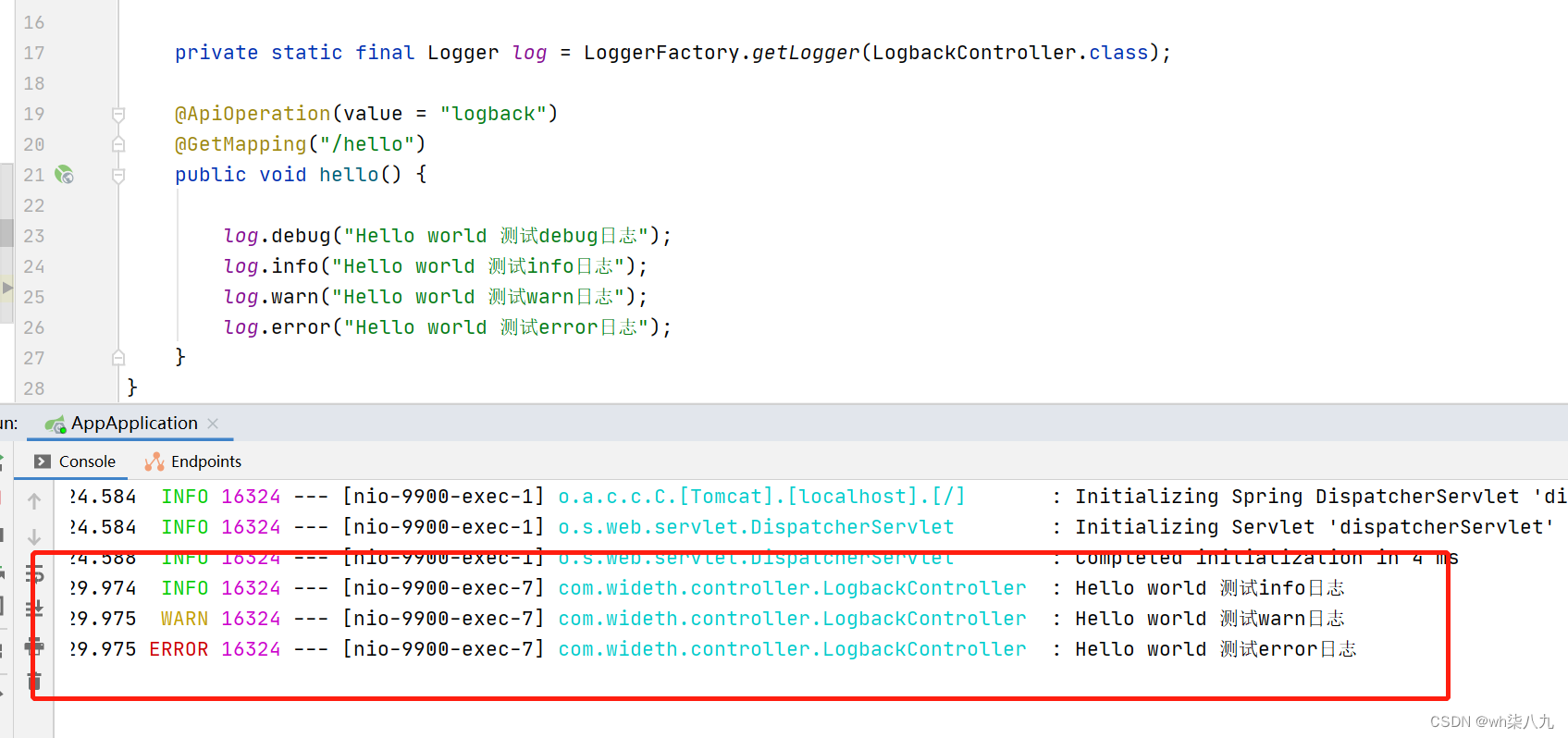This screenshot has width=1568, height=738.
Task: Click the log.warn statement on line 25
Action: click(x=435, y=297)
